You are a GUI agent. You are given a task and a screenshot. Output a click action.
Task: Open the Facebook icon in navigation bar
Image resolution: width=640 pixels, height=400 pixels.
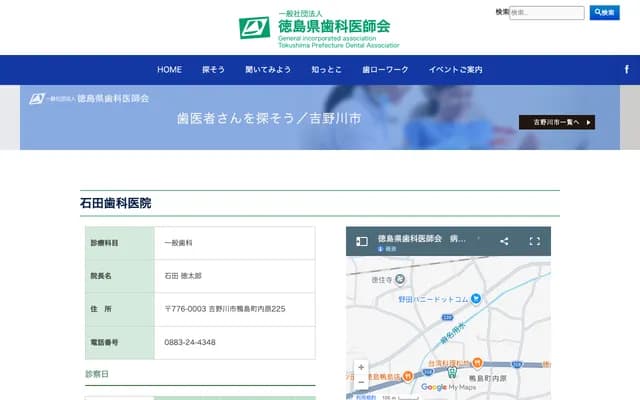(627, 69)
